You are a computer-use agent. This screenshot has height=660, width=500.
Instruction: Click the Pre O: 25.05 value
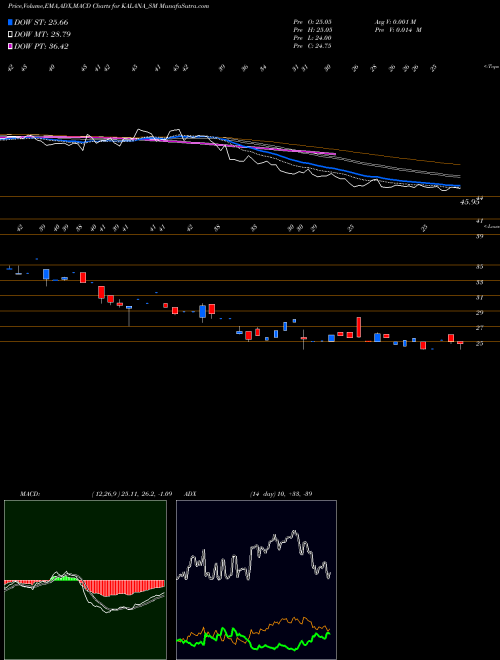tap(312, 22)
